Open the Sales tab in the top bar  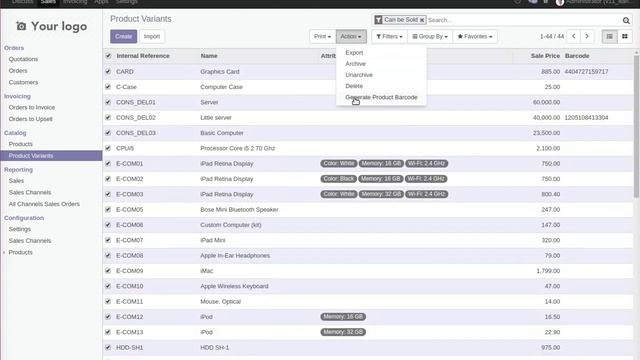pyautogui.click(x=48, y=2)
